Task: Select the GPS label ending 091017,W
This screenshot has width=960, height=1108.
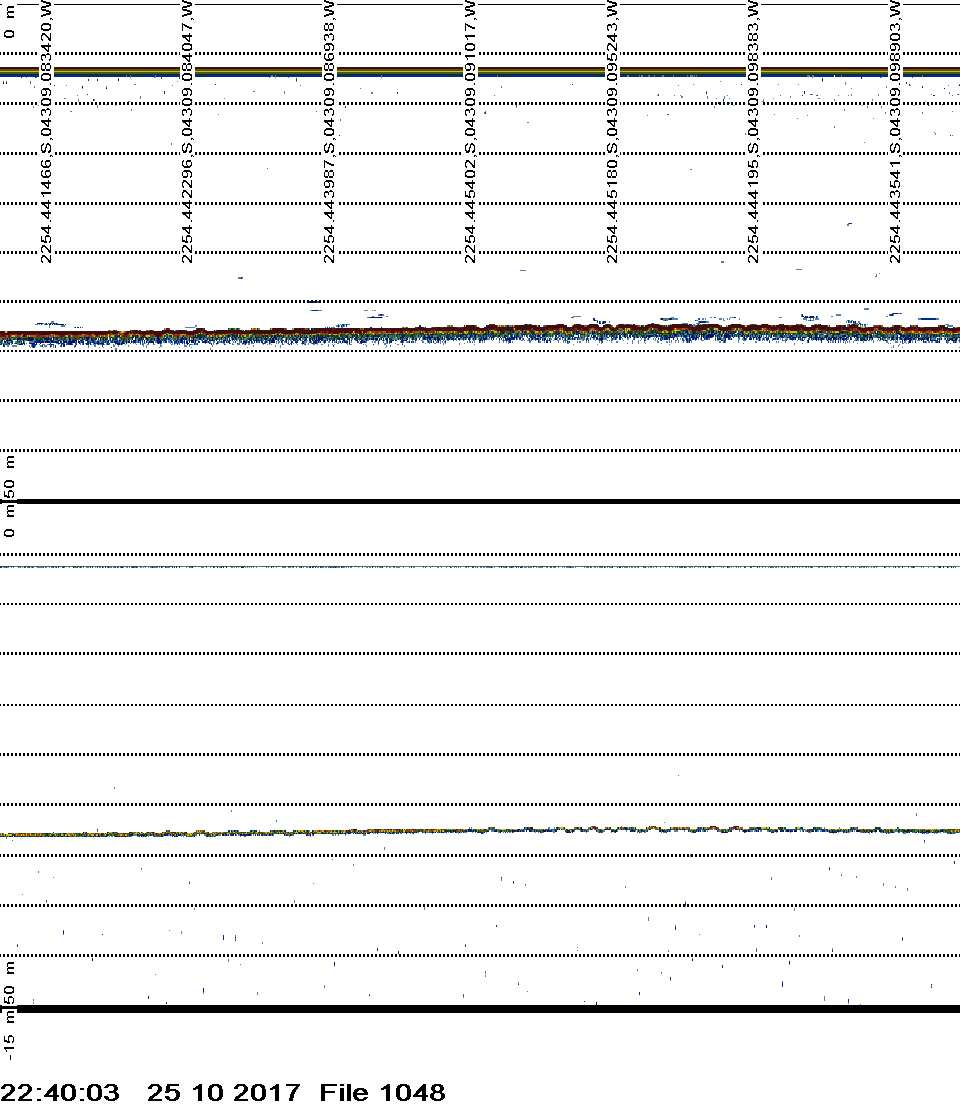Action: tap(471, 131)
